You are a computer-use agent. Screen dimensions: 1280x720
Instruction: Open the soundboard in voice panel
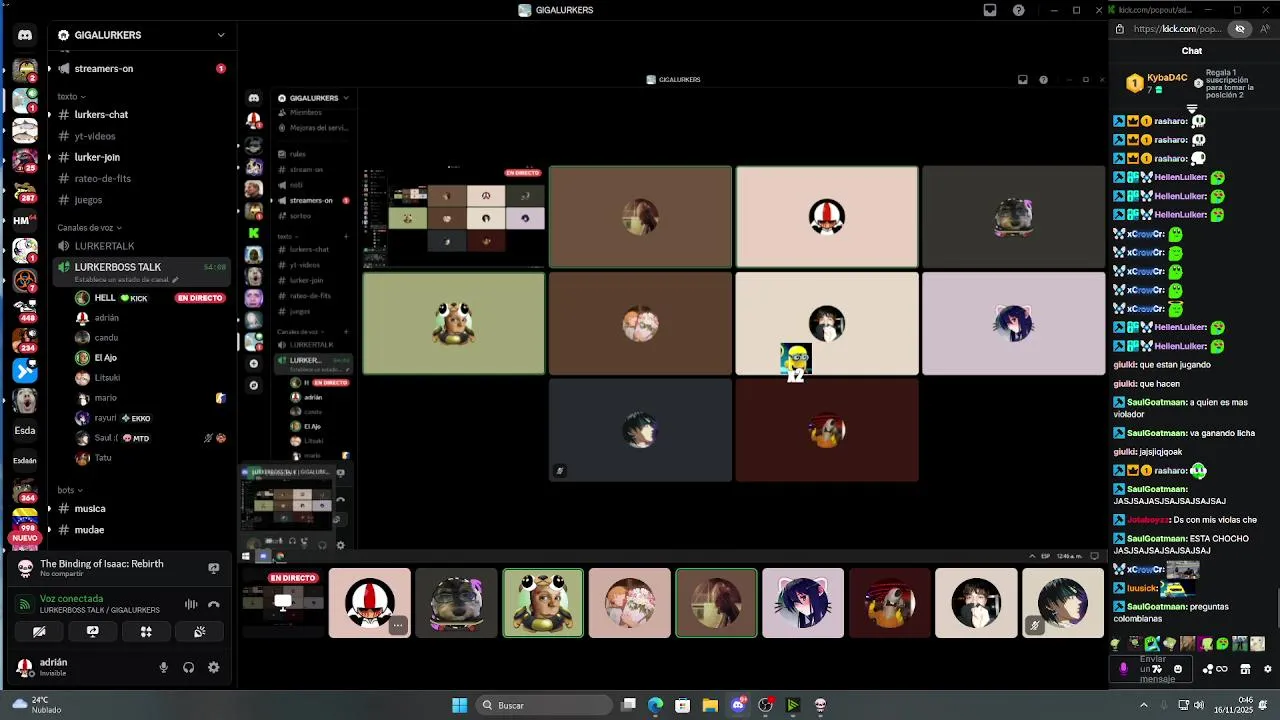200,632
